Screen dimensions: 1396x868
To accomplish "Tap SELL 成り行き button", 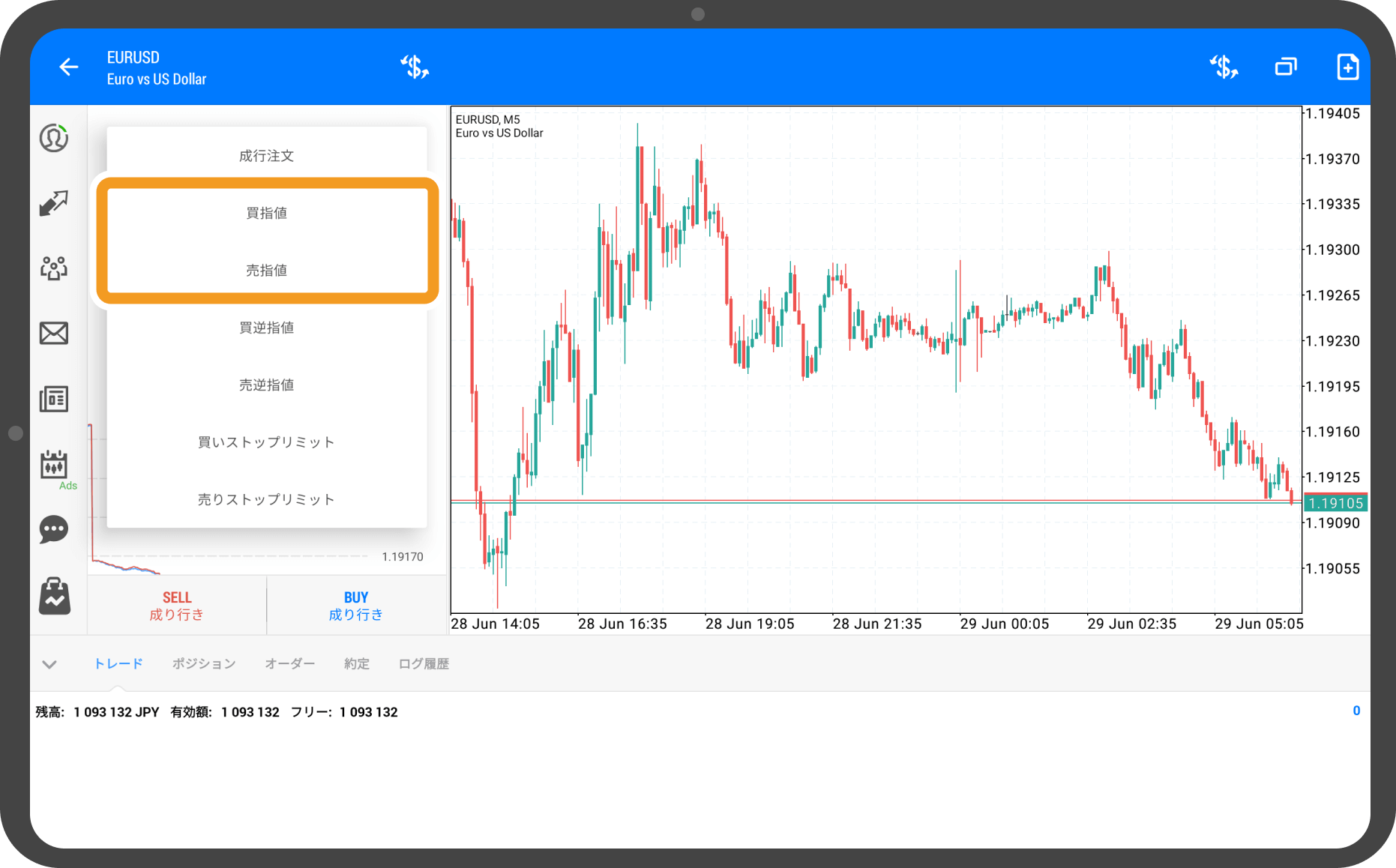I will 177,606.
